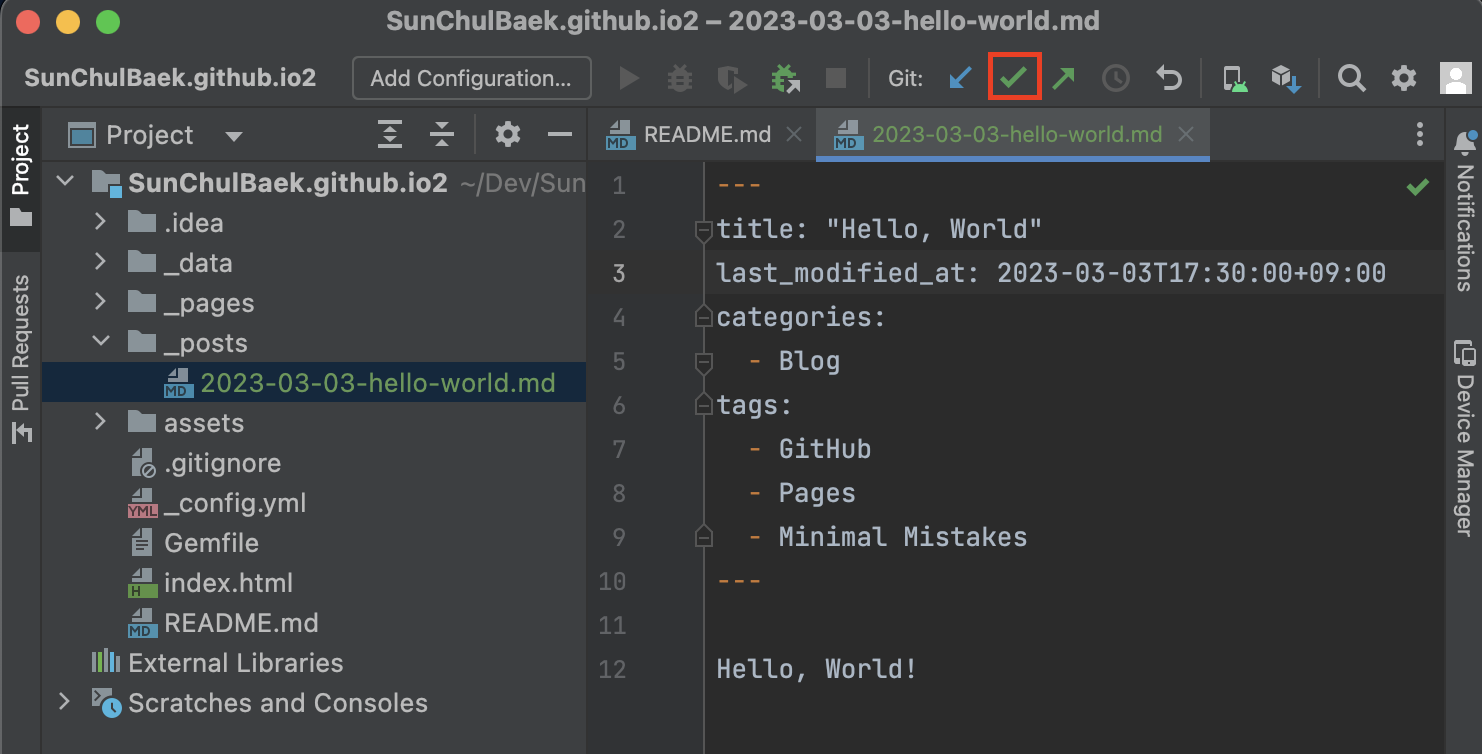Toggle the Notifications tool window

pyautogui.click(x=1464, y=210)
